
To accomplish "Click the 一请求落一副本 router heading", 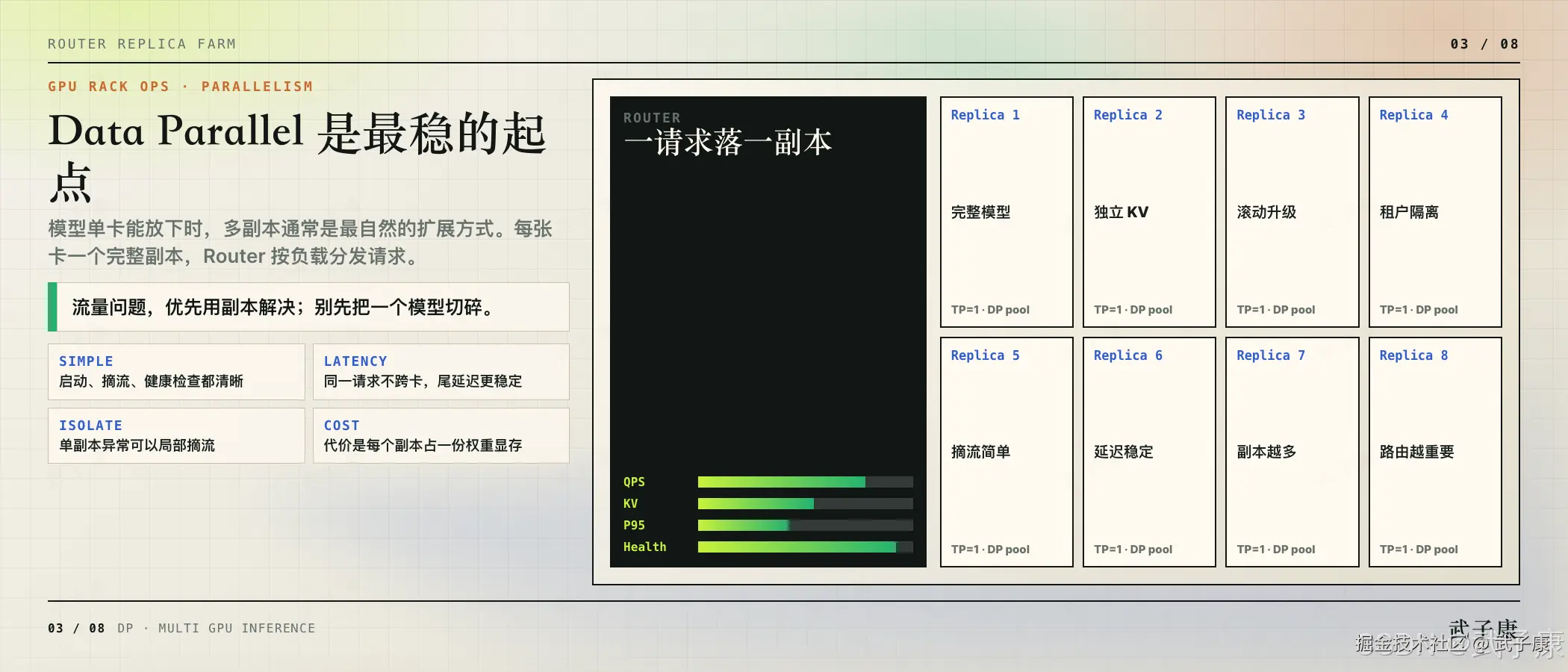I will click(x=728, y=142).
